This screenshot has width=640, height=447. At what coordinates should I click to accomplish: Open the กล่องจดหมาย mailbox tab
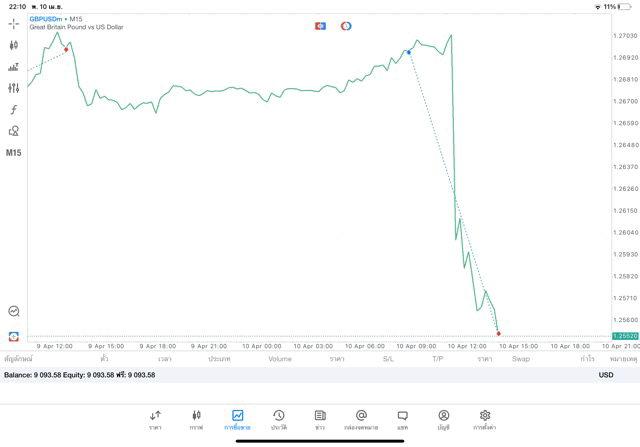point(361,420)
